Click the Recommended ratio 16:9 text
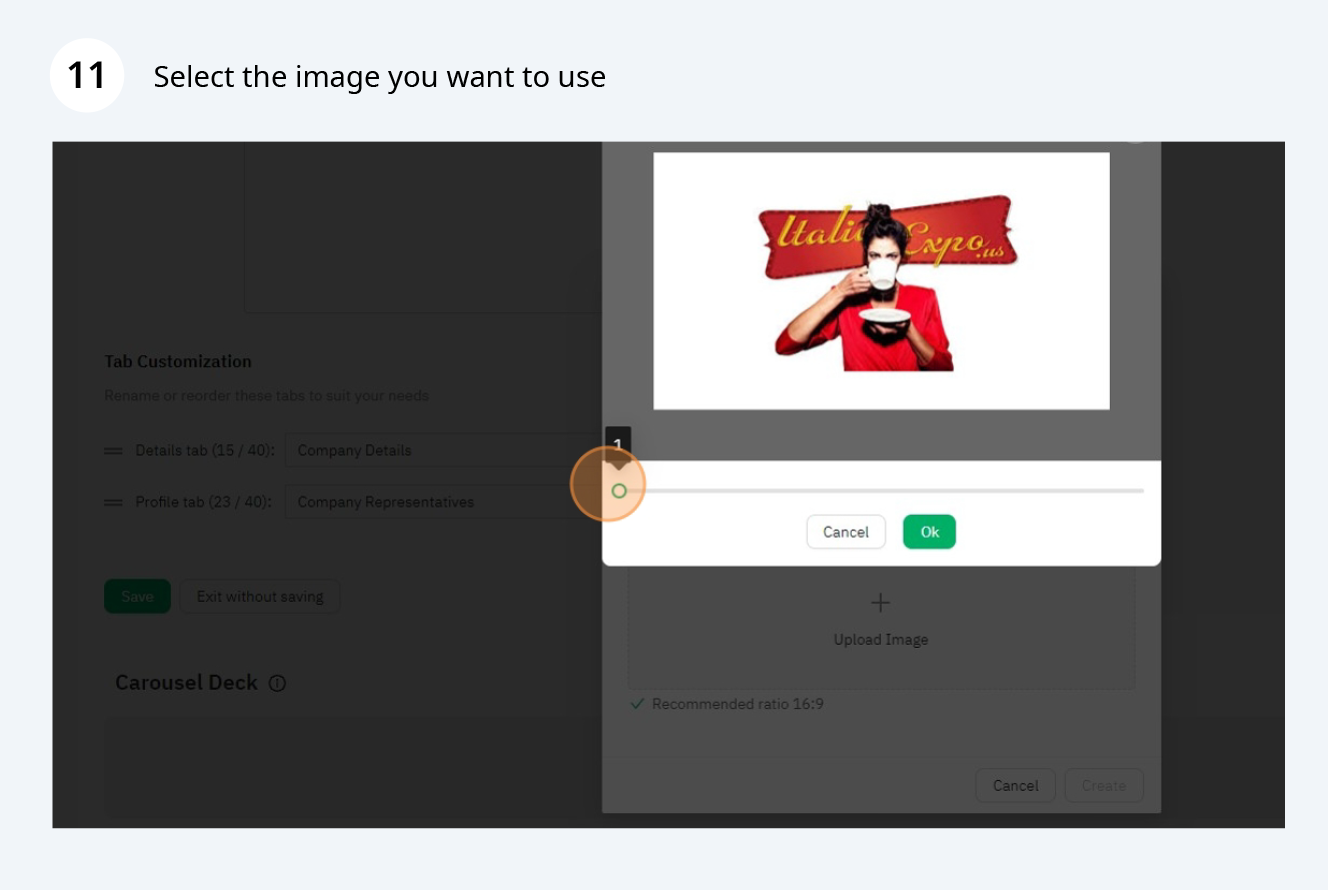Image resolution: width=1328 pixels, height=890 pixels. (738, 704)
